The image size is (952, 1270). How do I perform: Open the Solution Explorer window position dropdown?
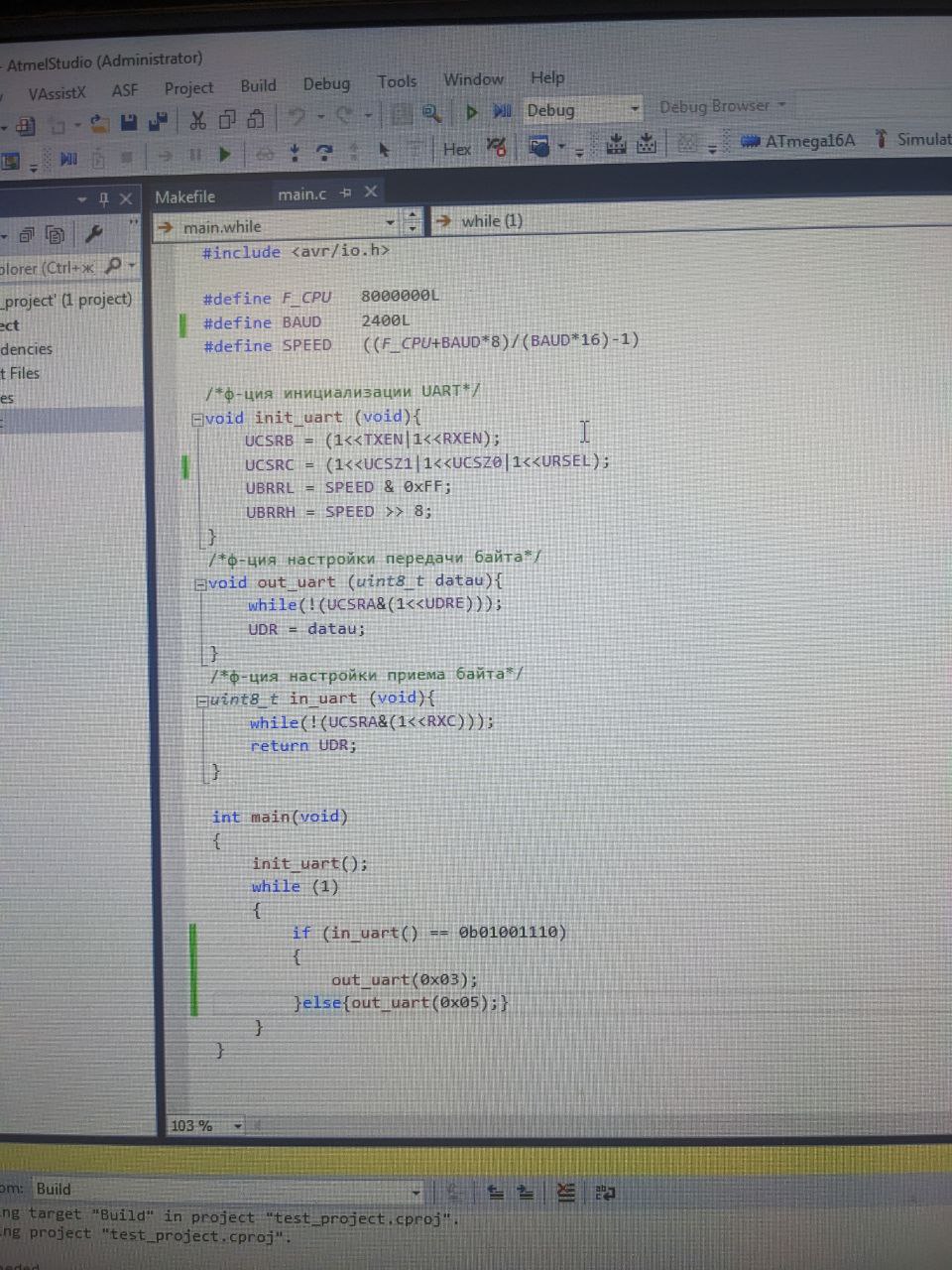(x=81, y=200)
